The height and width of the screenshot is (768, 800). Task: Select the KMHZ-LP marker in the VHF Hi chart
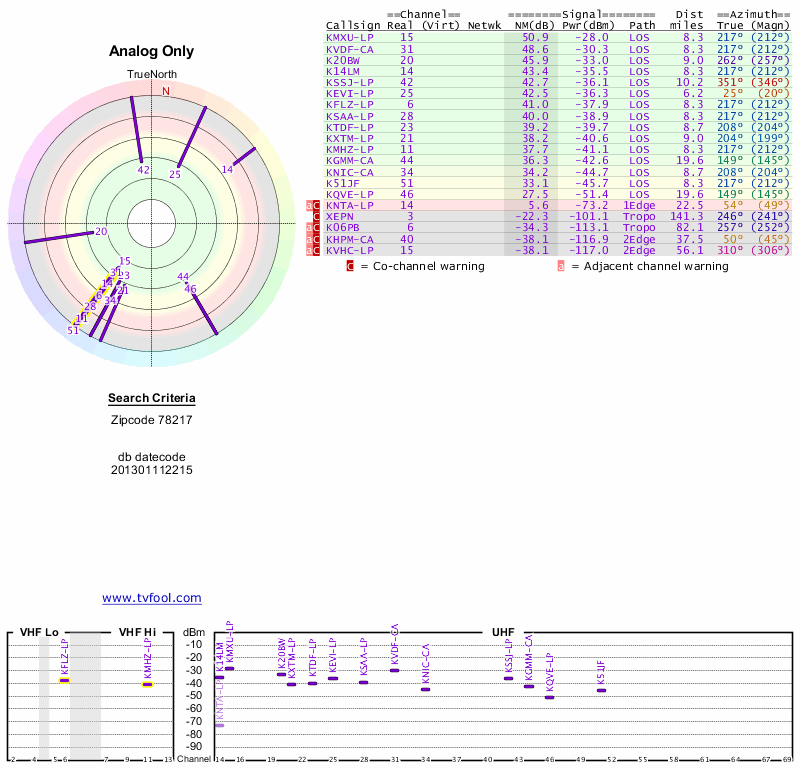[147, 684]
